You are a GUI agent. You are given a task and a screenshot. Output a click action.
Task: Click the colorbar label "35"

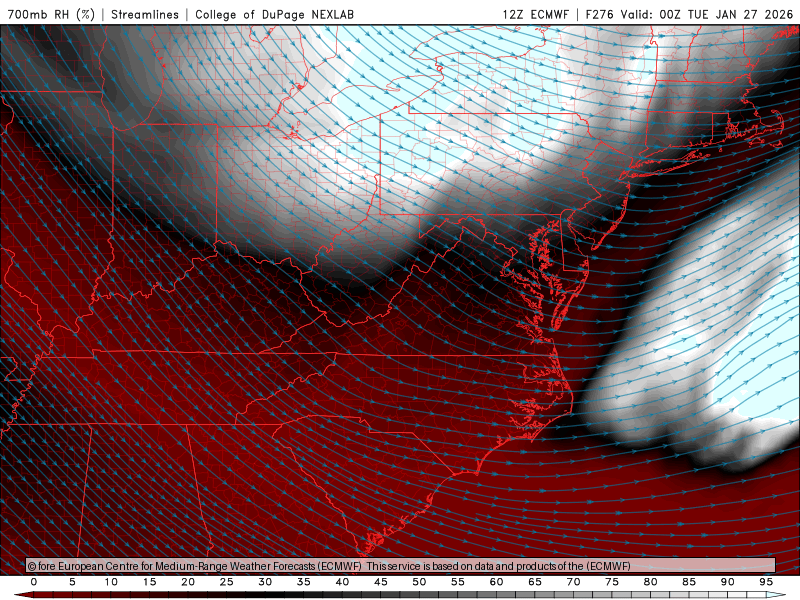pos(304,582)
